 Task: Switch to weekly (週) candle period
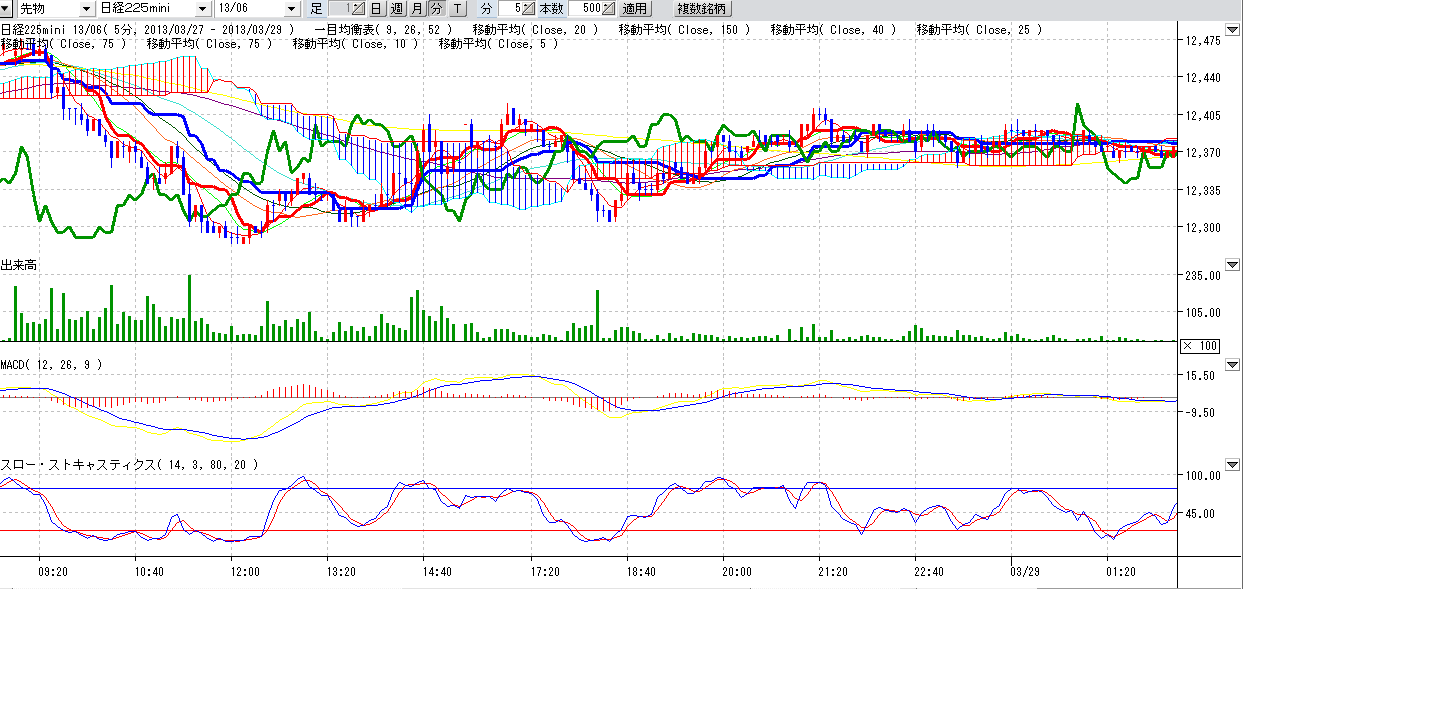pyautogui.click(x=396, y=9)
